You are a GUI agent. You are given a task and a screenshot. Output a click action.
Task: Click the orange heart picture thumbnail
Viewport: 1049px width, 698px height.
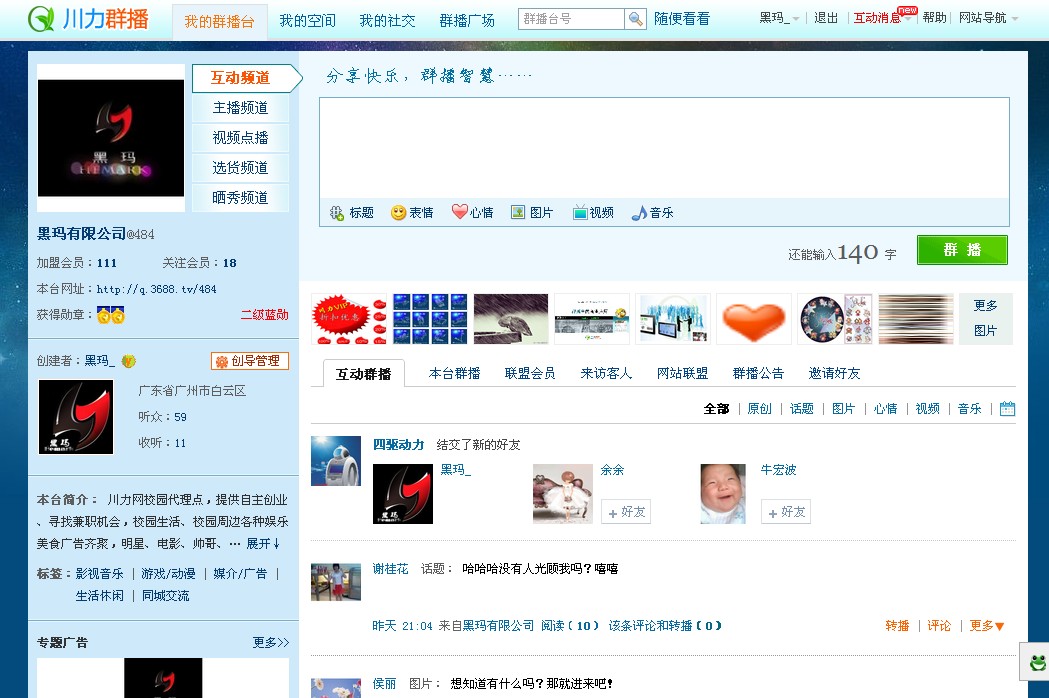tap(753, 319)
